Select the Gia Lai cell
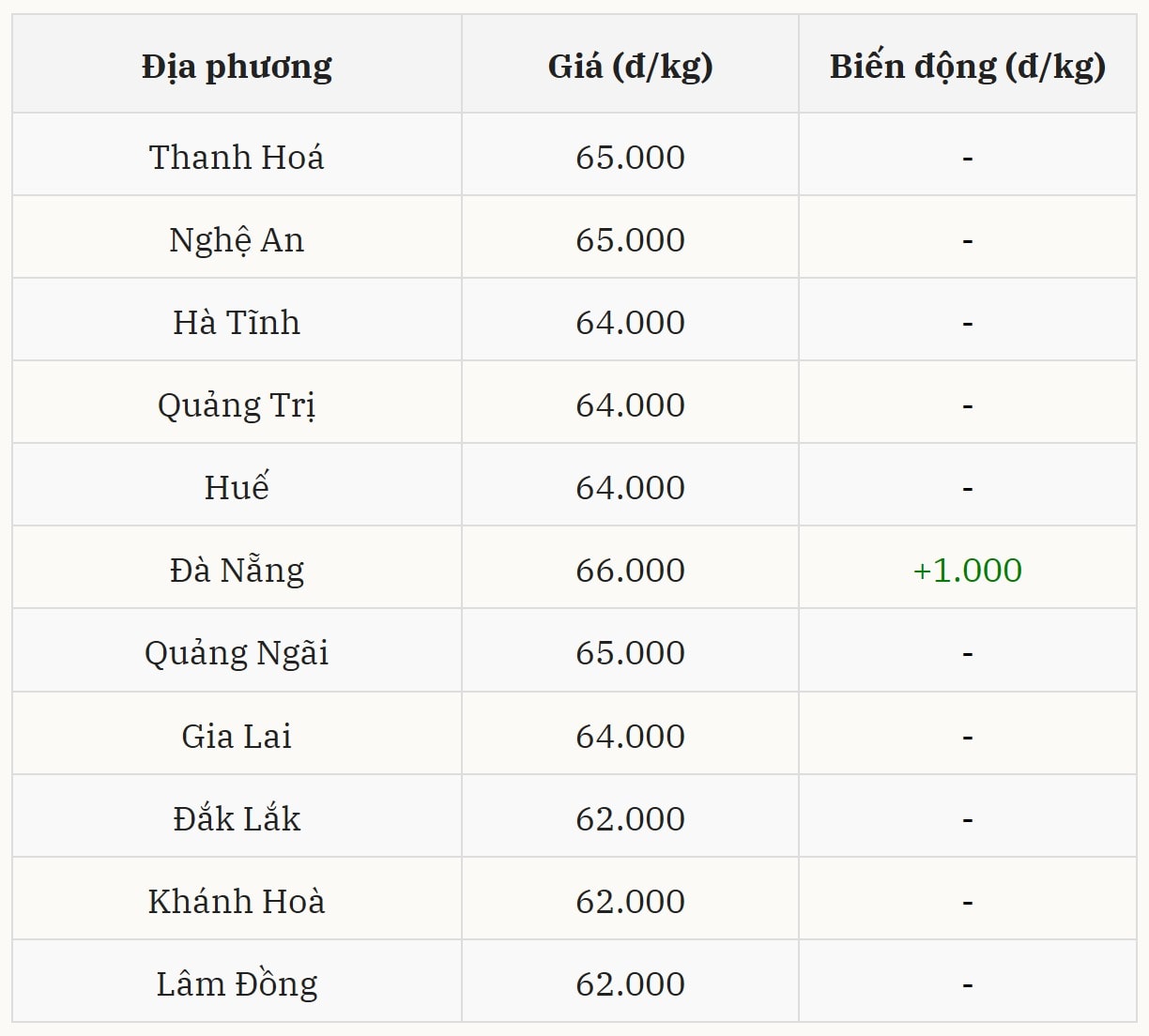 point(237,737)
